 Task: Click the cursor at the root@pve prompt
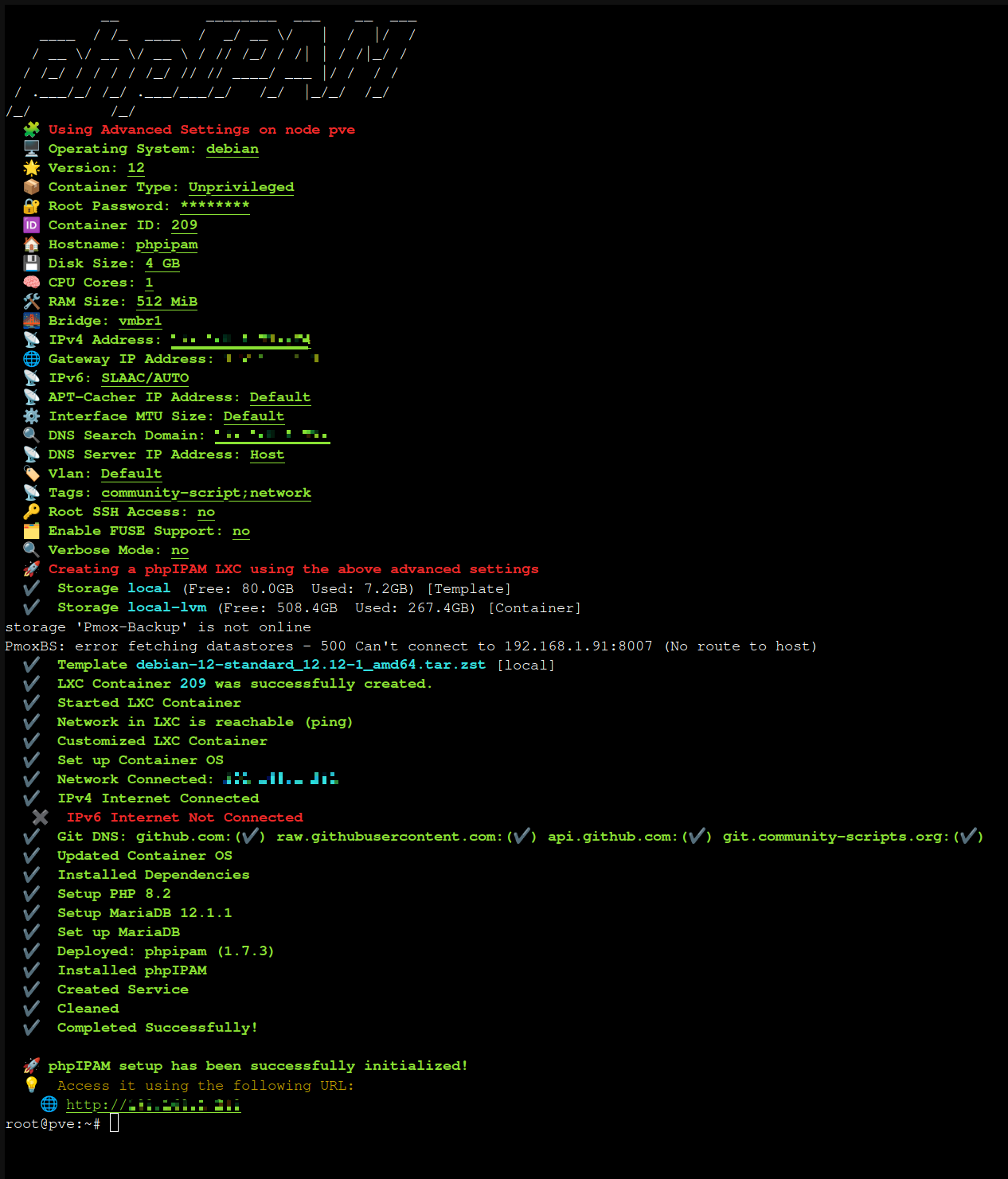coord(114,1123)
